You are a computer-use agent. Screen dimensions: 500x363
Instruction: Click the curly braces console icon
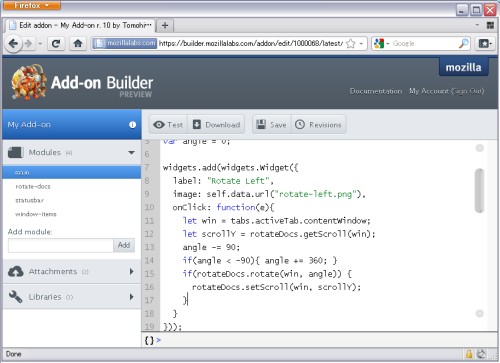(149, 340)
